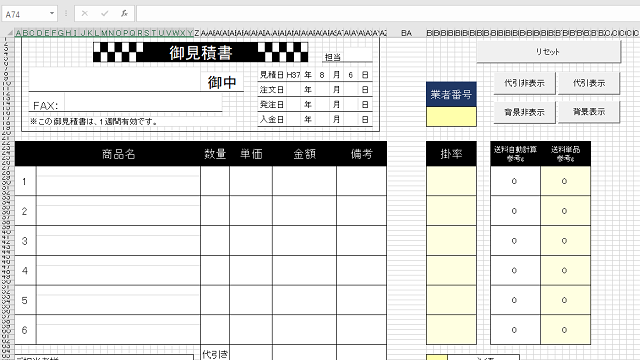640x360 pixels.
Task: Click the 見積日 label cell
Action: click(x=271, y=75)
